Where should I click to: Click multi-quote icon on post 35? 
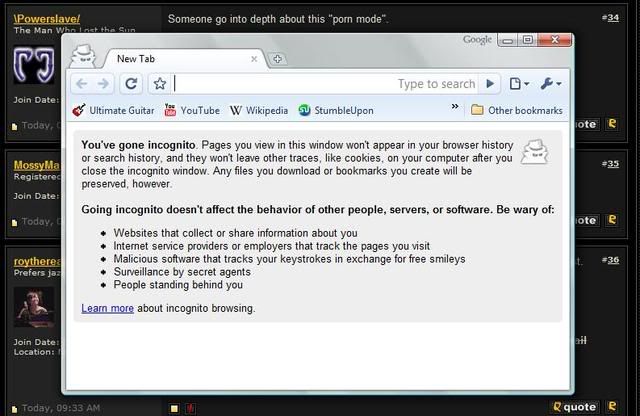(x=612, y=220)
